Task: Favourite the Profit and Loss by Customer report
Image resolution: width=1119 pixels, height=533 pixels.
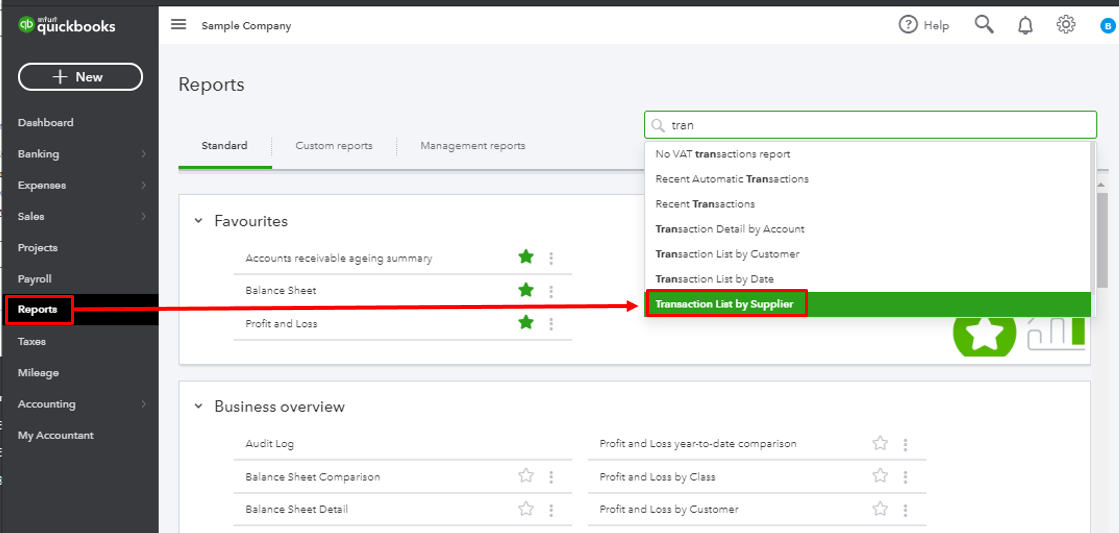Action: coord(880,509)
